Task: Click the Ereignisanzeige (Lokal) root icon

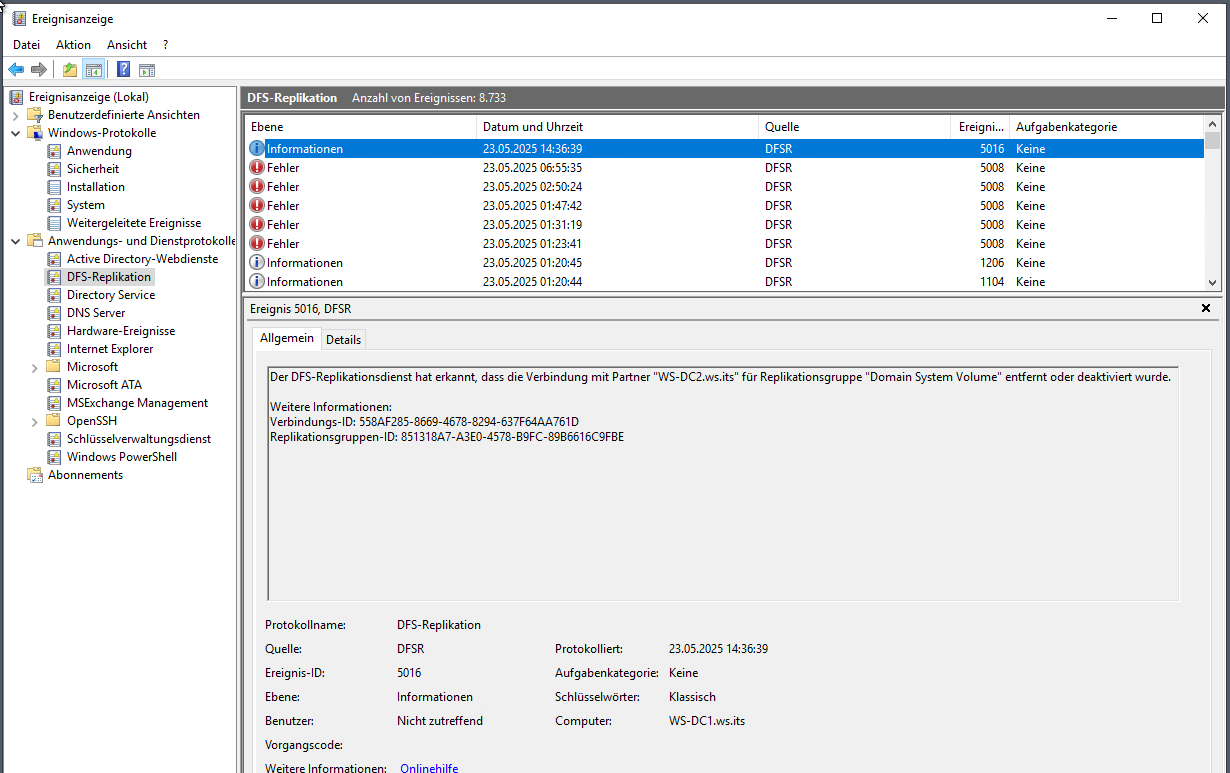Action: pyautogui.click(x=16, y=97)
